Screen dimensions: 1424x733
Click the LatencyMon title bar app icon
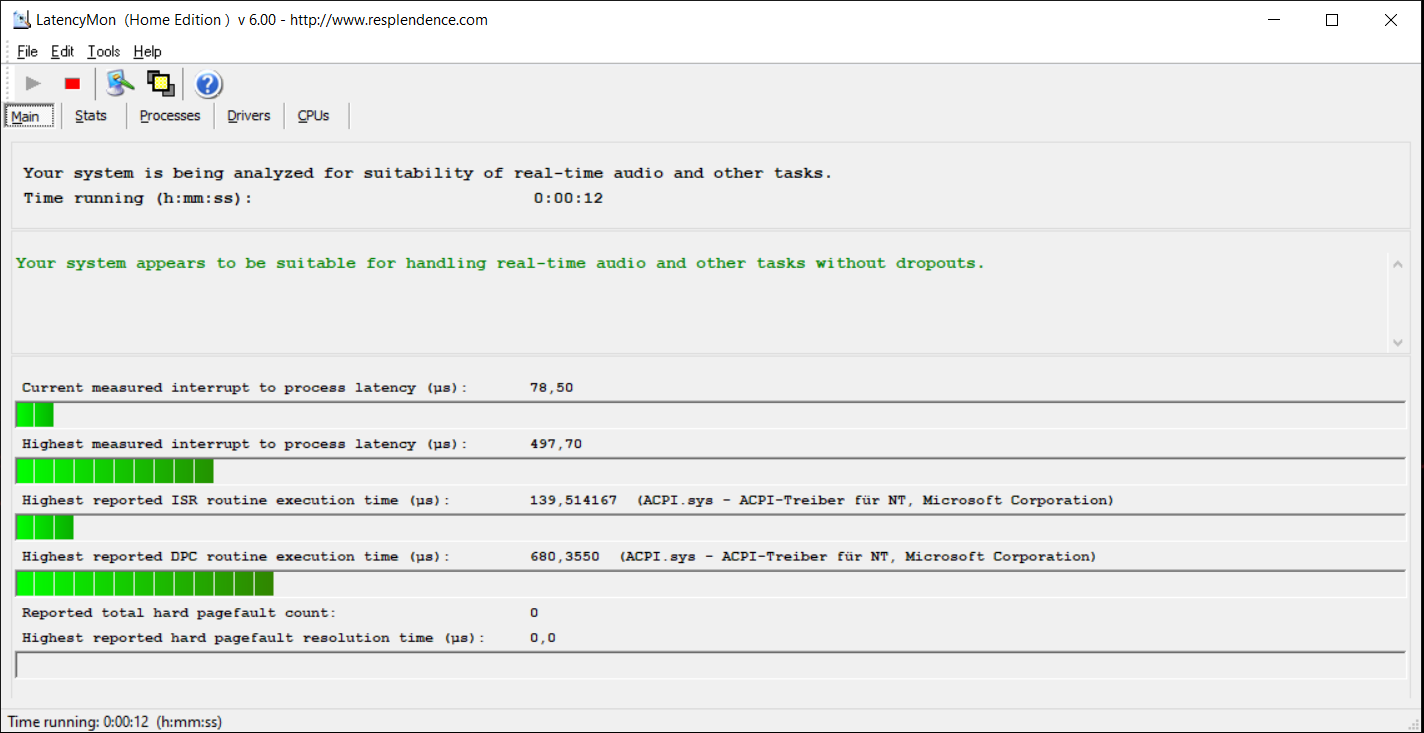[x=20, y=20]
